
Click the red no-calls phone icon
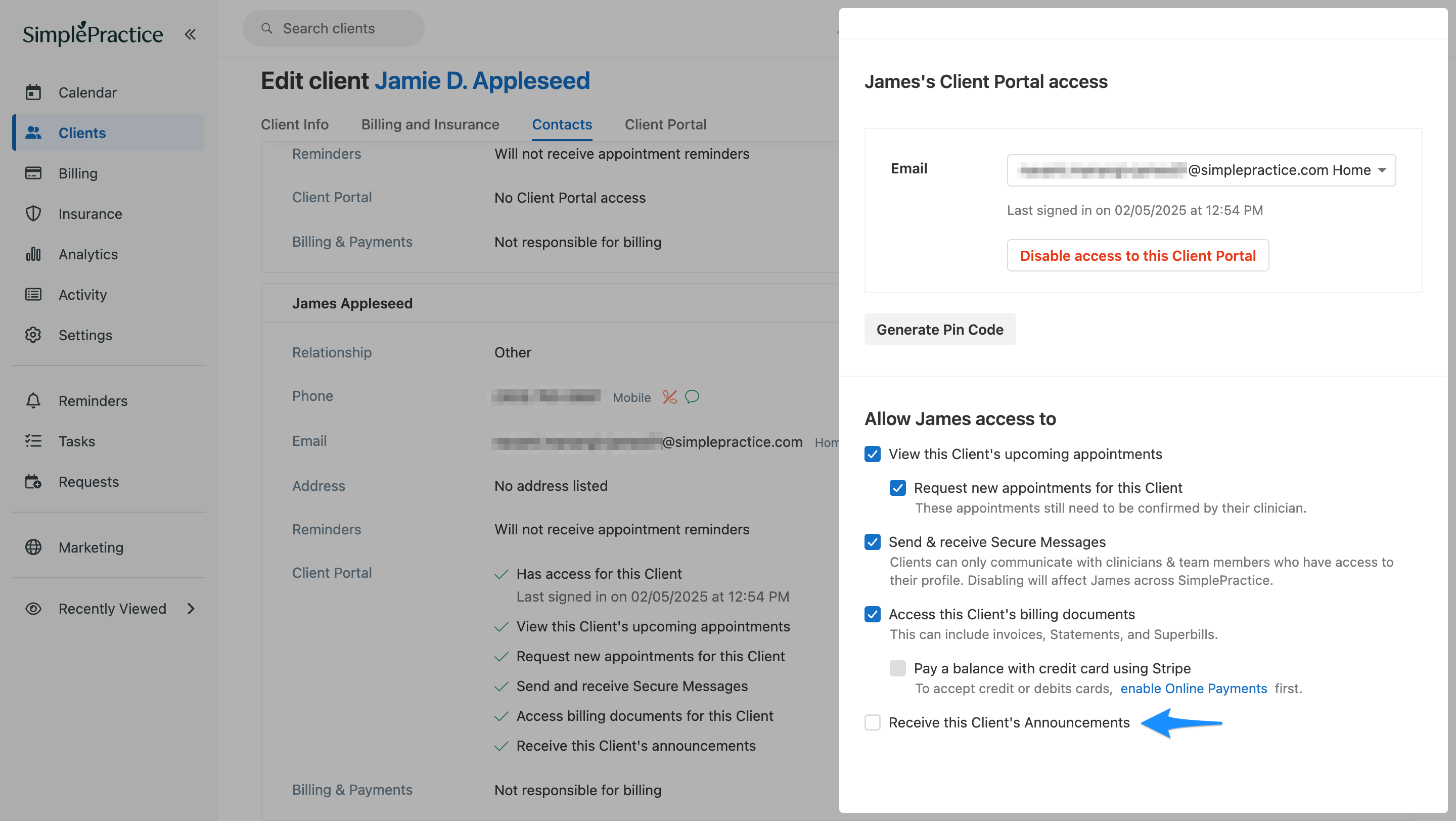pos(670,397)
